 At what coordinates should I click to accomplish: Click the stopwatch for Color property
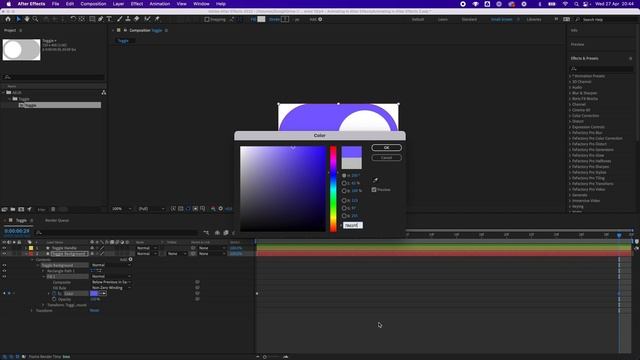click(x=54, y=293)
